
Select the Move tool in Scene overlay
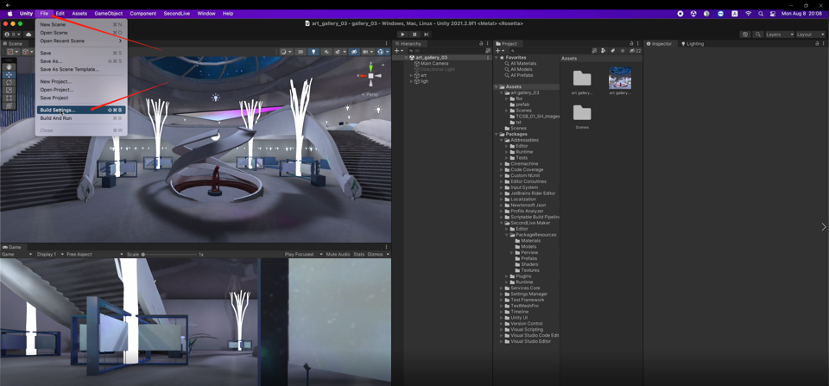coord(9,75)
